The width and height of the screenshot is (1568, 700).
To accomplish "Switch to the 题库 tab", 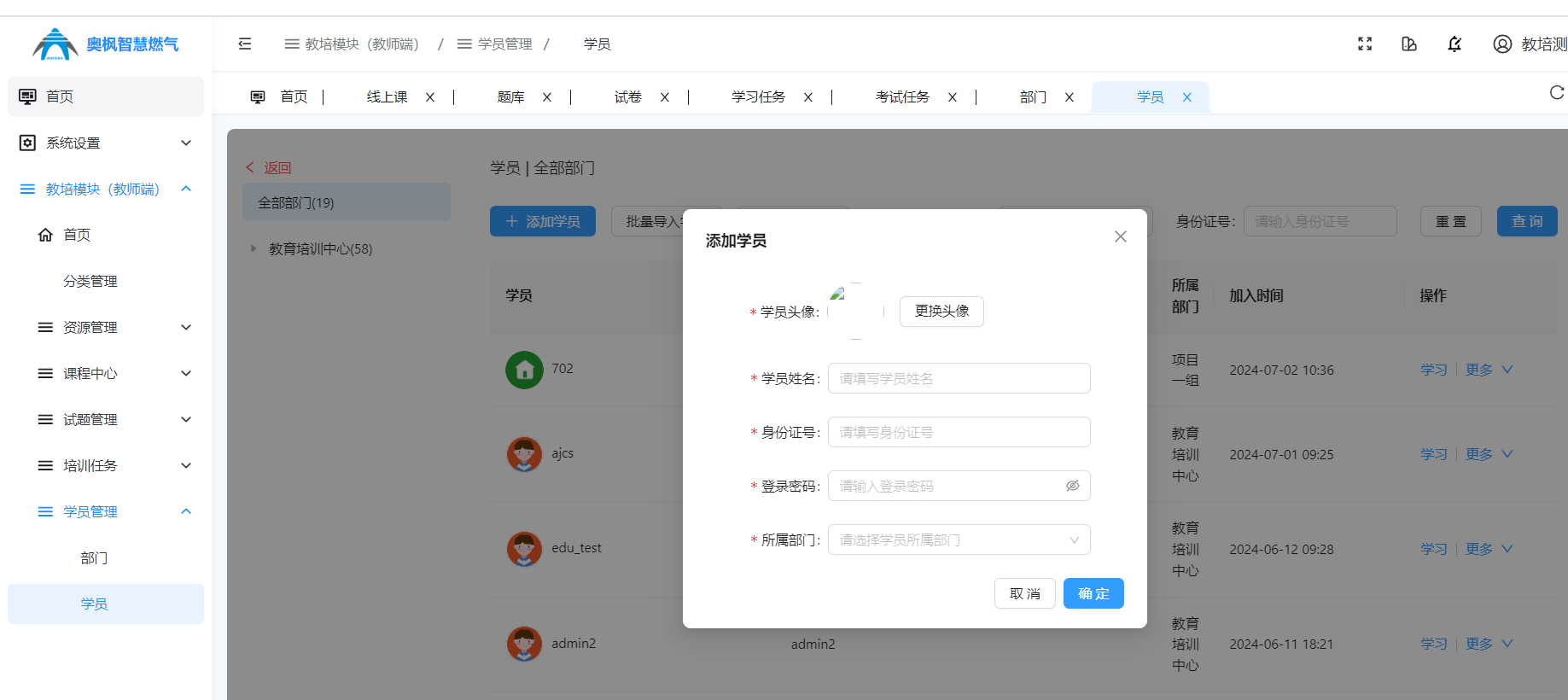I will (x=510, y=97).
